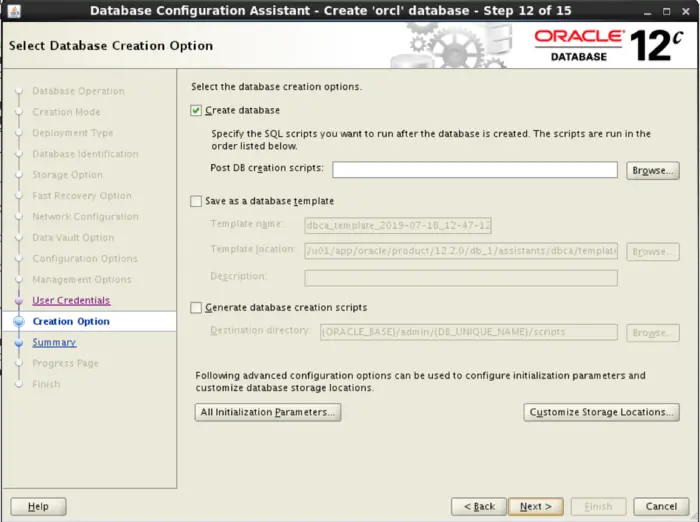Click the Java window icon in title bar
This screenshot has width=700, height=522.
(x=14, y=11)
